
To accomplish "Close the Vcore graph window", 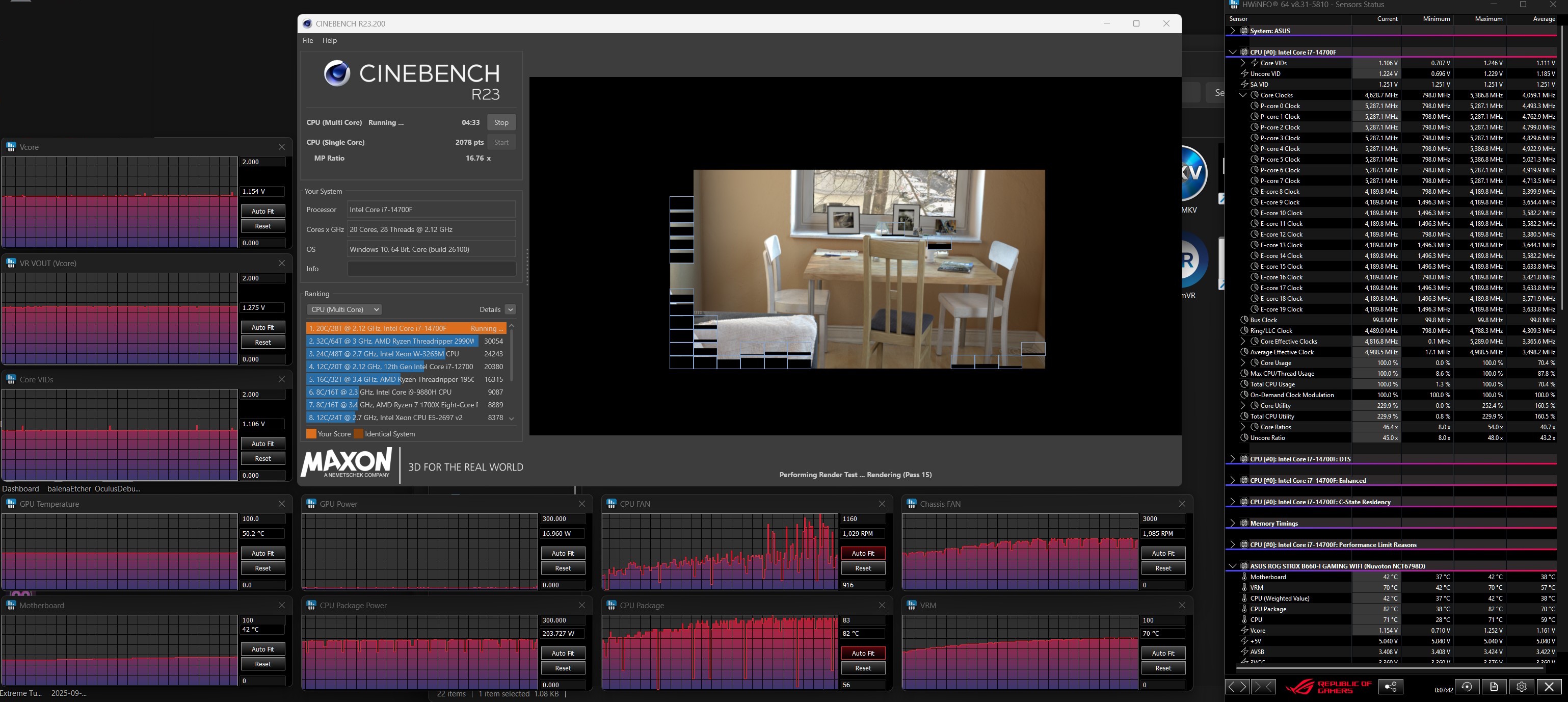I will click(x=282, y=147).
